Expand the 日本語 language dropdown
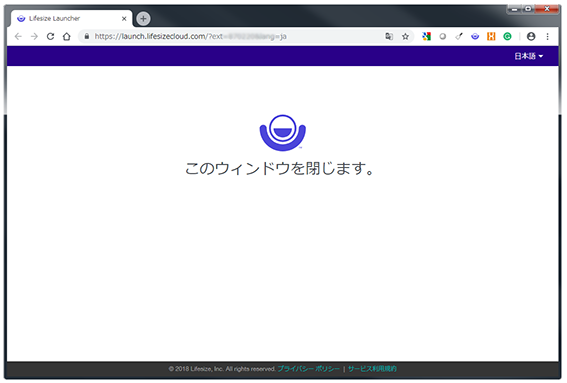Screen dimensions: 567x383 pos(529,56)
